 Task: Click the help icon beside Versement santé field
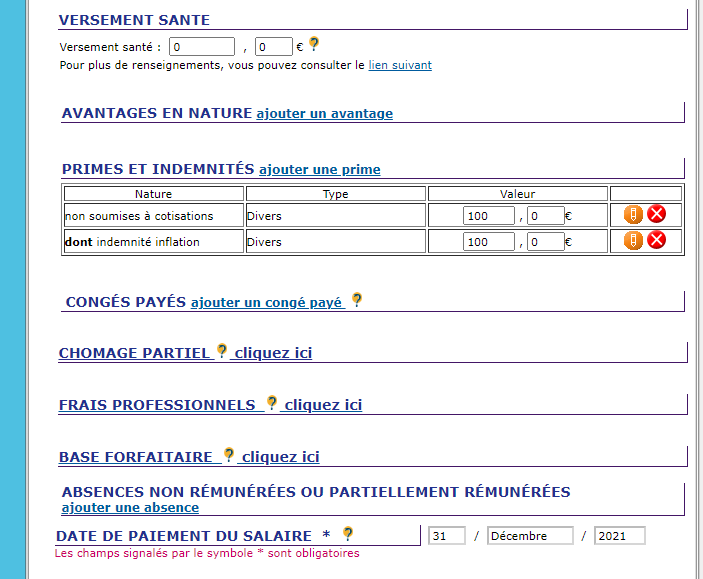point(313,44)
